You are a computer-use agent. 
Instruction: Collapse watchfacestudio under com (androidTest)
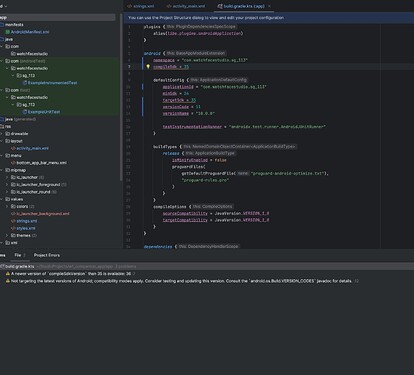(7, 68)
